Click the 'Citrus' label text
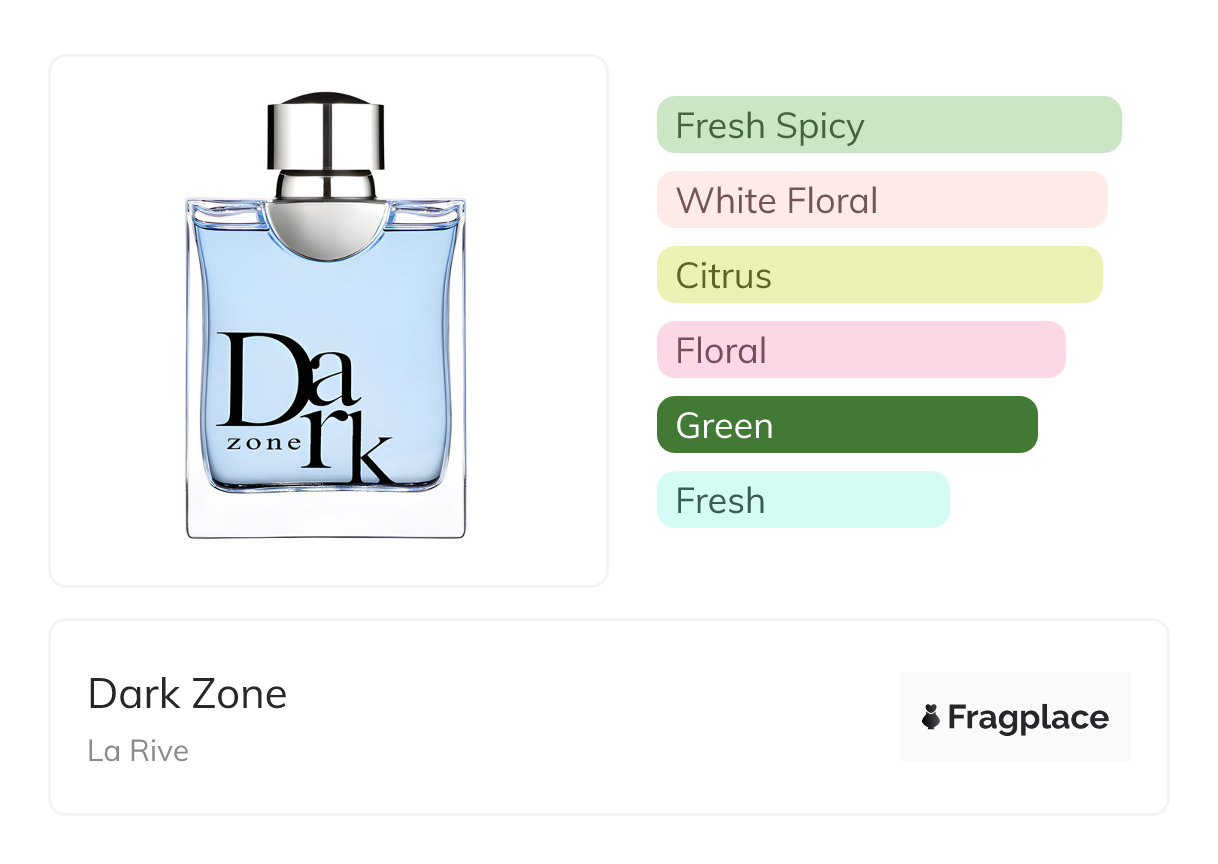This screenshot has width=1218, height=864. tap(723, 276)
